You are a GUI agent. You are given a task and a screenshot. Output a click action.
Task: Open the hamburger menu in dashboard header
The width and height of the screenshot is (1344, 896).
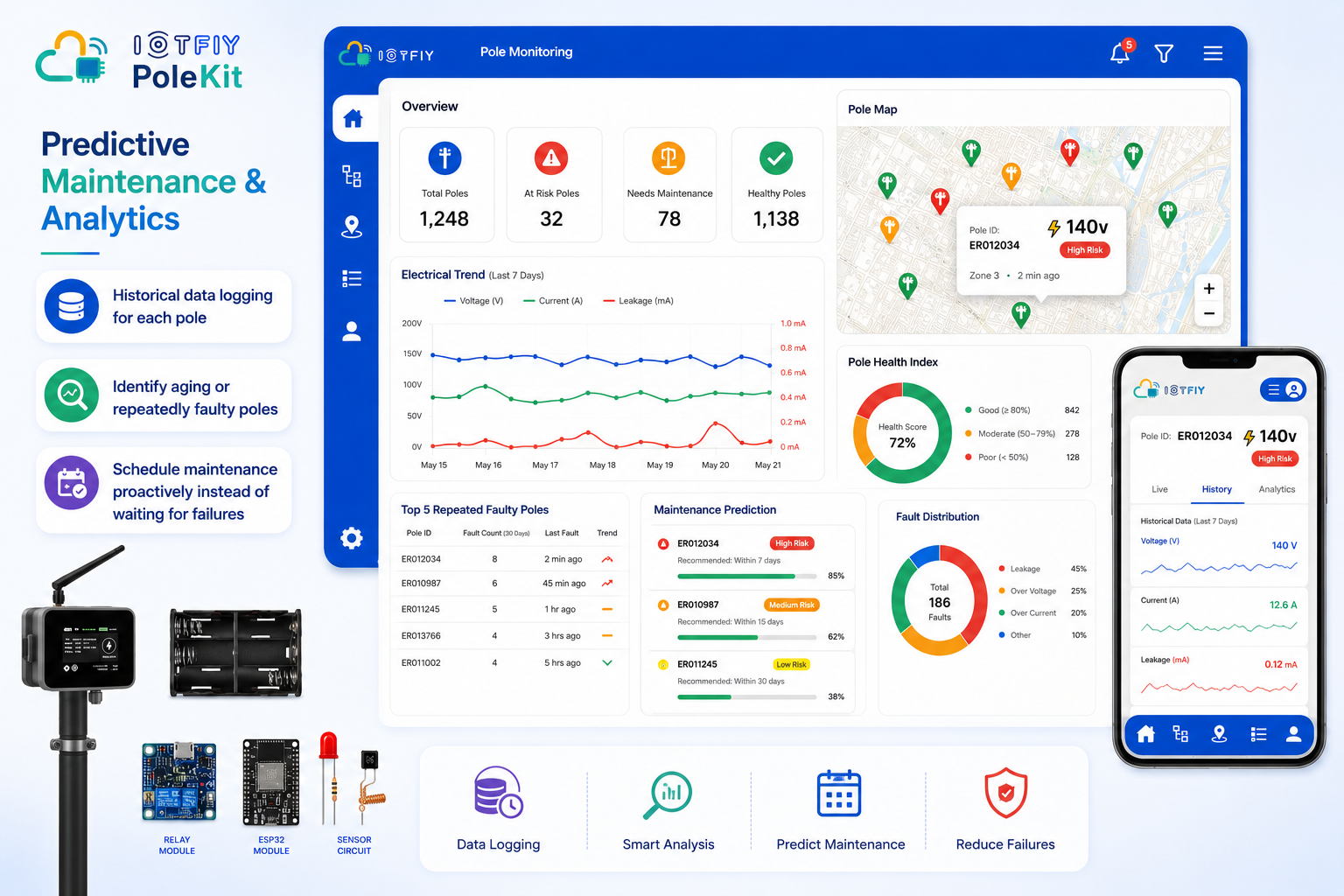[x=1213, y=53]
